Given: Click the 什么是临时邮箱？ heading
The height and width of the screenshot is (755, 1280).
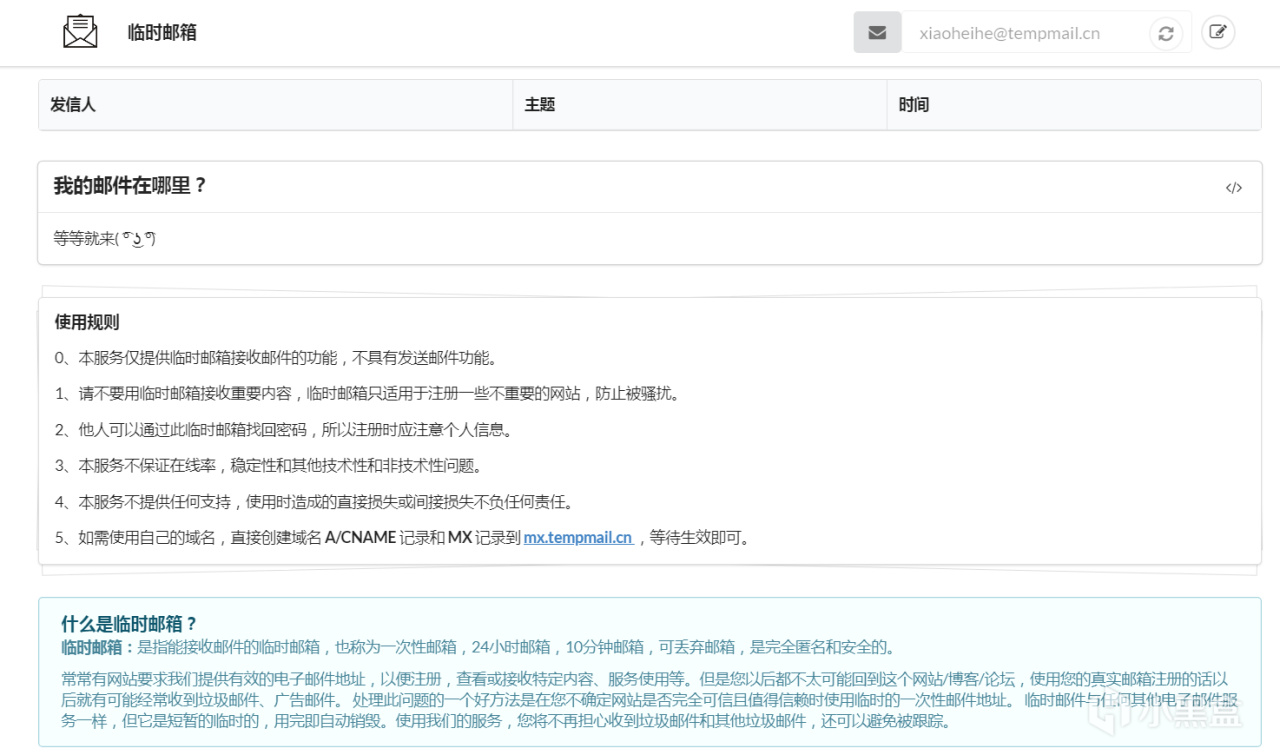Looking at the screenshot, I should [130, 625].
